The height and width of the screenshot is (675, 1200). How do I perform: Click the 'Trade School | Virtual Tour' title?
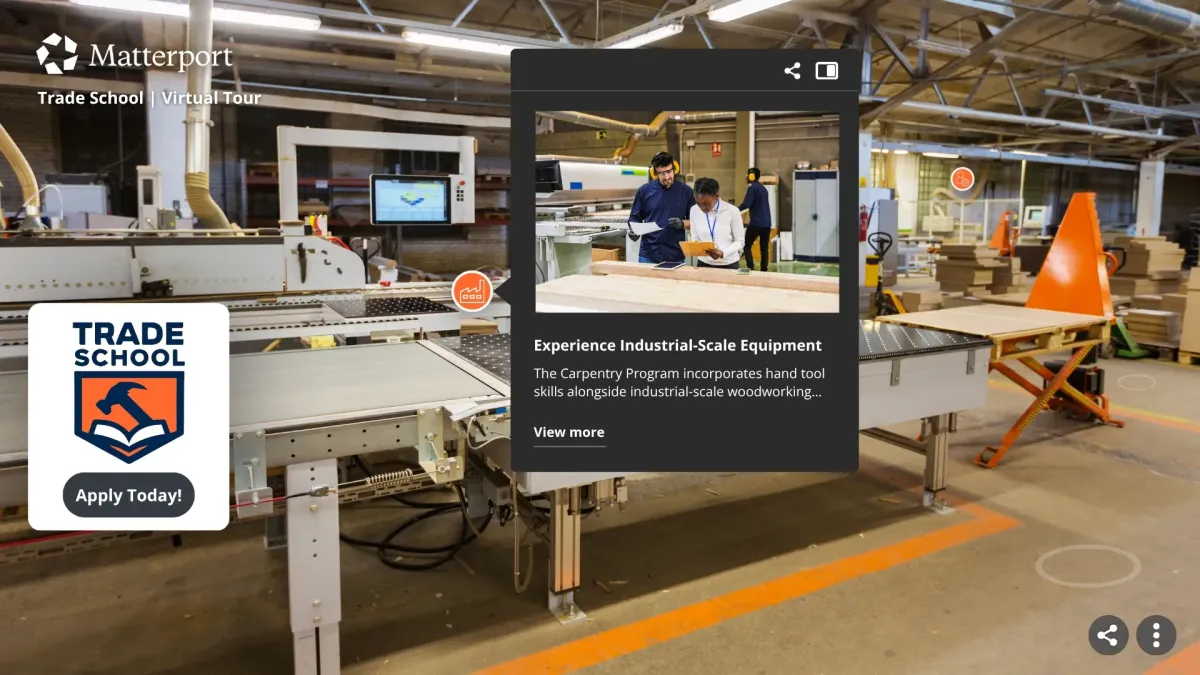(x=149, y=98)
